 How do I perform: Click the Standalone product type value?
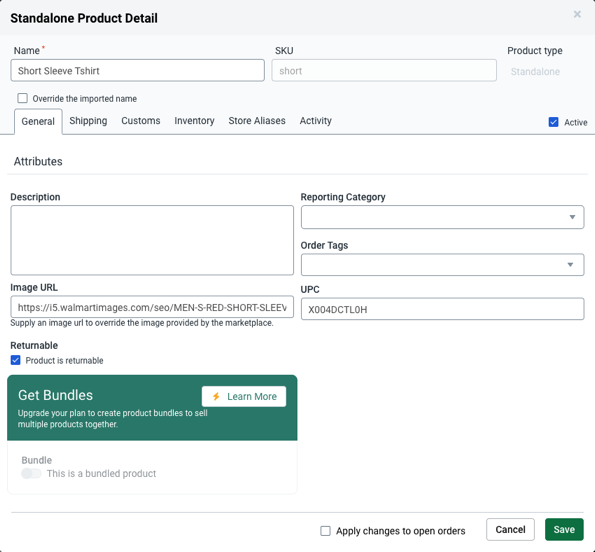point(535,72)
